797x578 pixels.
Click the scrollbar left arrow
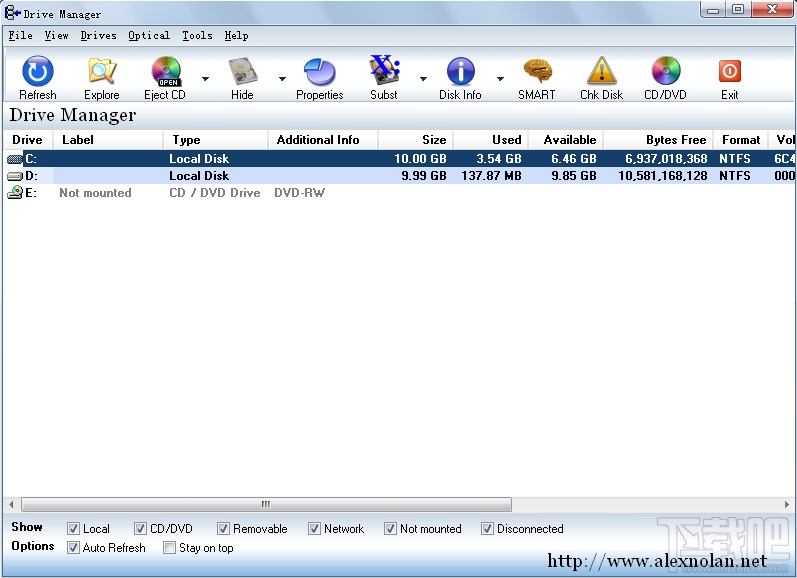[11, 504]
